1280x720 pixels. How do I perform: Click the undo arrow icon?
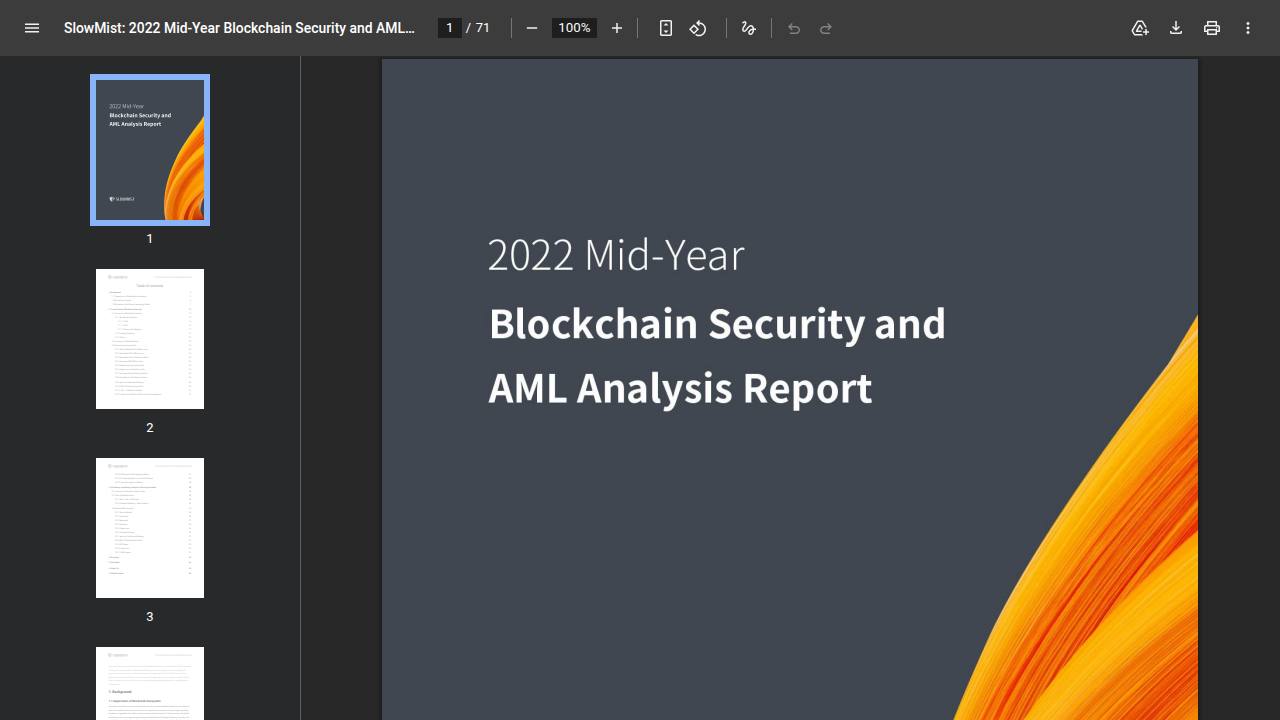click(x=794, y=28)
